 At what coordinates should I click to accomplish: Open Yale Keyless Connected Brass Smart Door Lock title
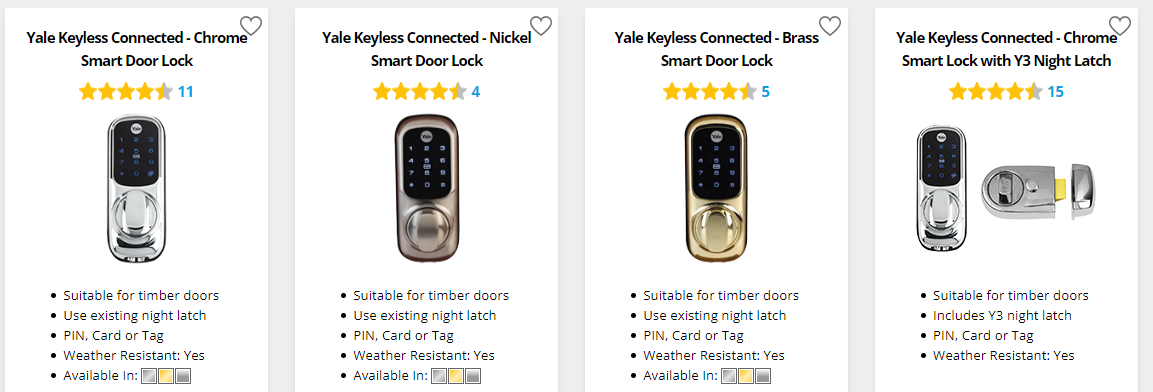[717, 49]
